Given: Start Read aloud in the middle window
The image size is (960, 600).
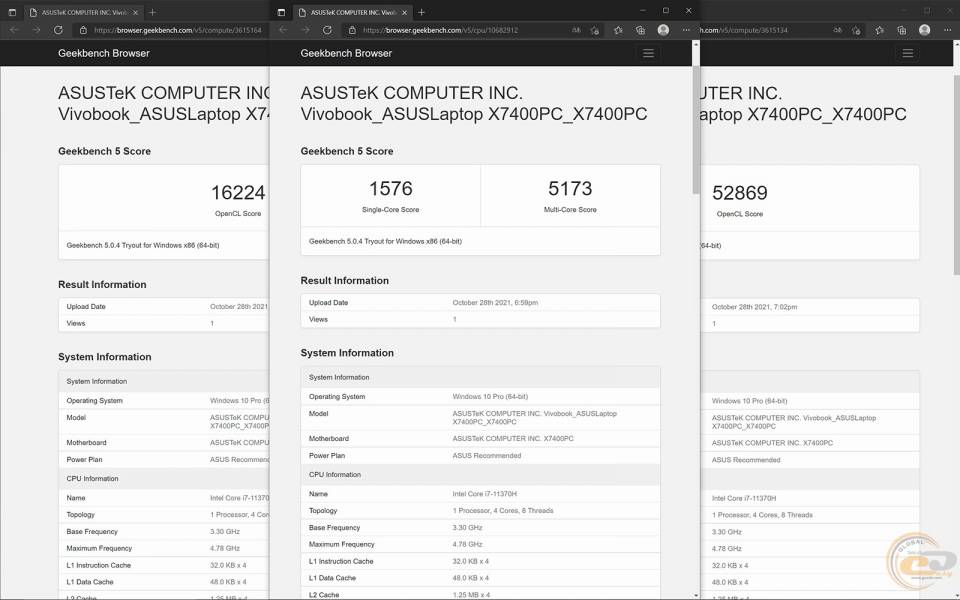Looking at the screenshot, I should [x=576, y=30].
